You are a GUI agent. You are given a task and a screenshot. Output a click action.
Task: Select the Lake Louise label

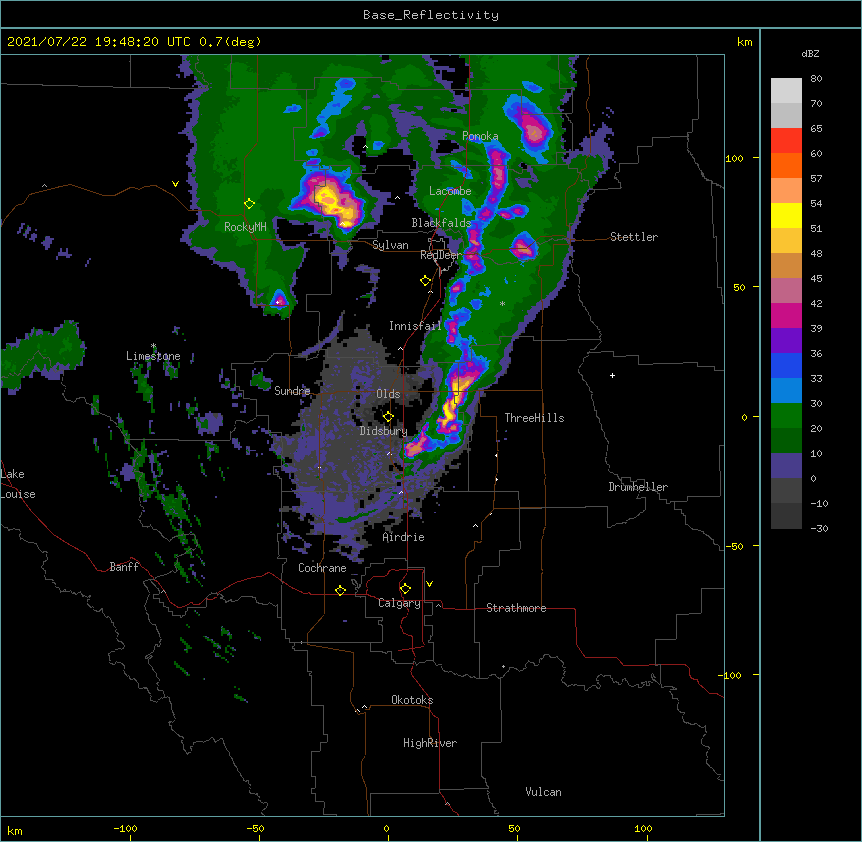(x=18, y=484)
